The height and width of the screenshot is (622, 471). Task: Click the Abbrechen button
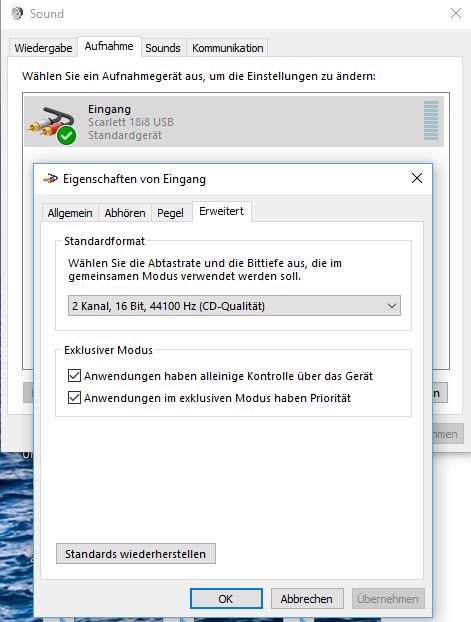click(x=307, y=599)
